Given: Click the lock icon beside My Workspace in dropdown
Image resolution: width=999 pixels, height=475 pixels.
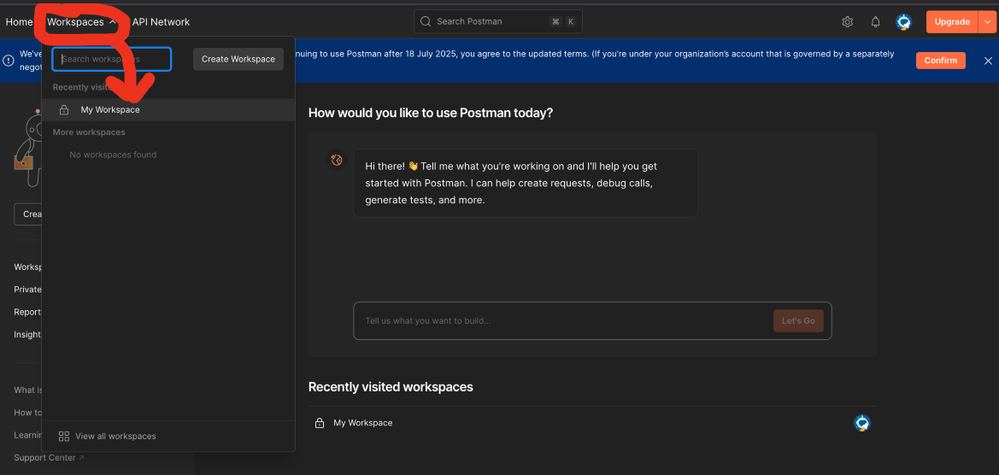Looking at the screenshot, I should point(64,110).
